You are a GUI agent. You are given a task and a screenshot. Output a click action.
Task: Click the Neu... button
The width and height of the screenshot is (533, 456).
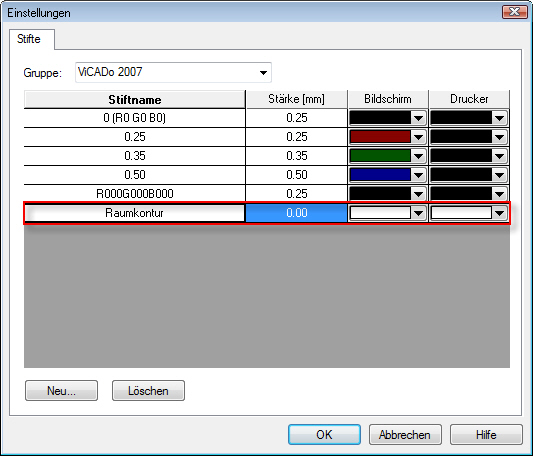[x=62, y=391]
